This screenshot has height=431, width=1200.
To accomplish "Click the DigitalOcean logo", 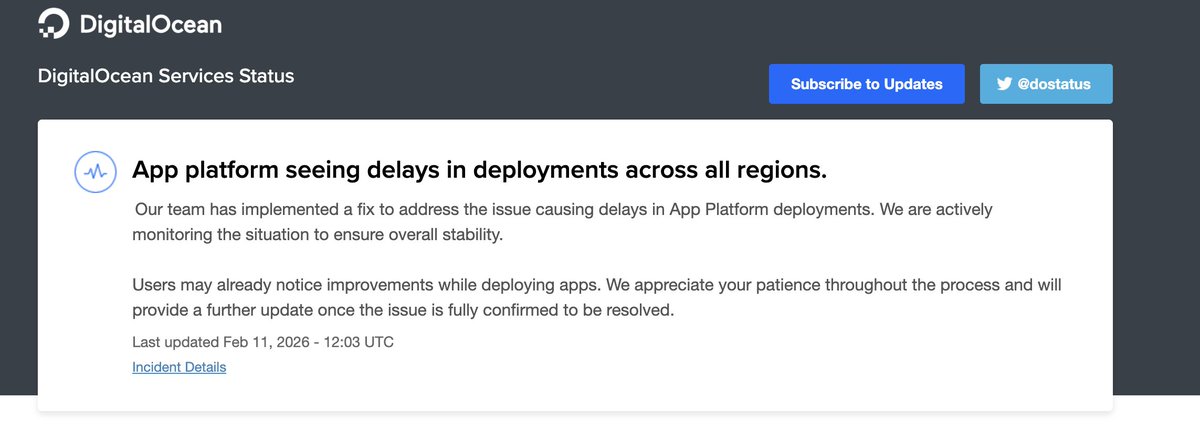I will [130, 23].
